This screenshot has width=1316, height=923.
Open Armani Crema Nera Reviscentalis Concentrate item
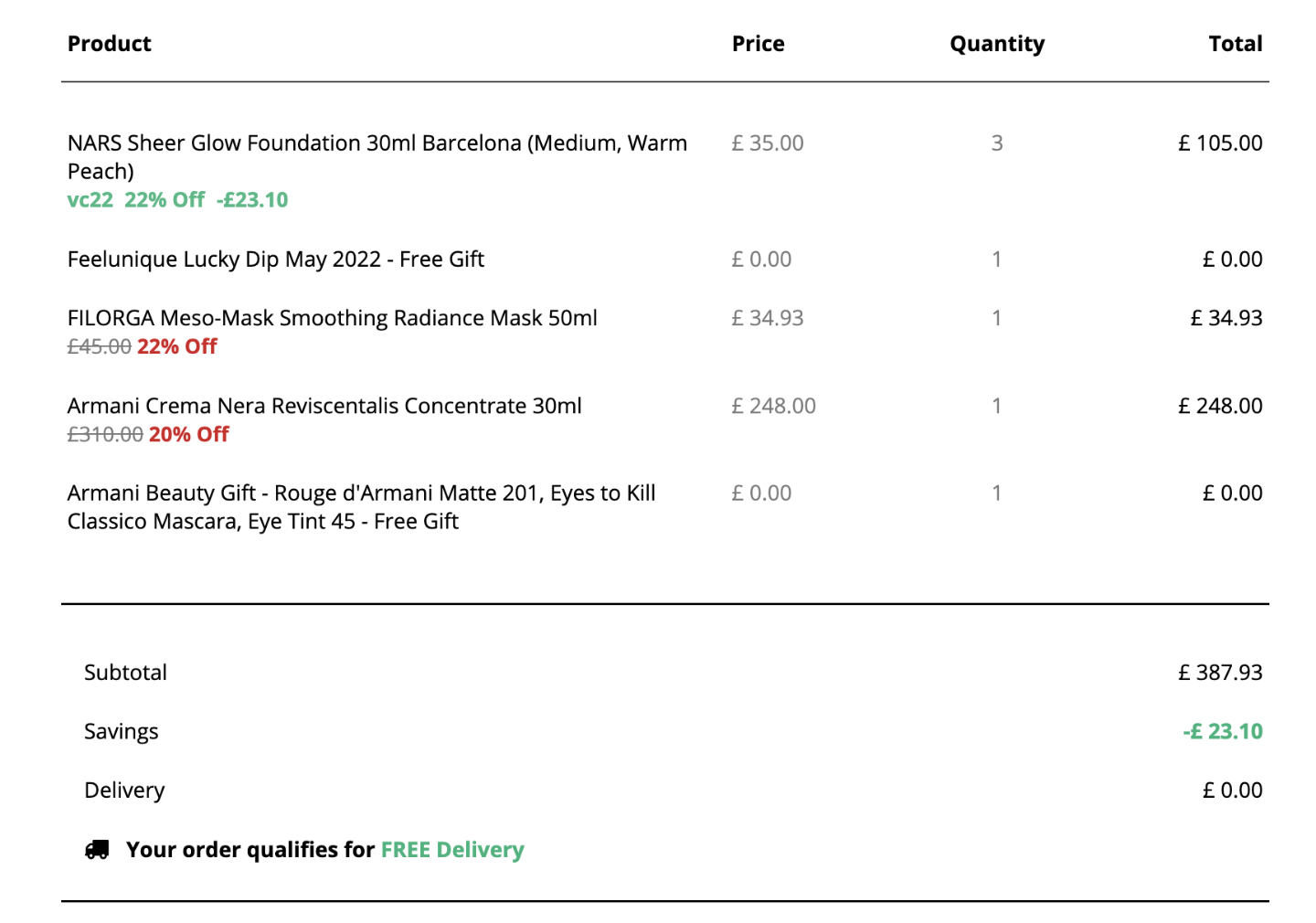pyautogui.click(x=324, y=406)
